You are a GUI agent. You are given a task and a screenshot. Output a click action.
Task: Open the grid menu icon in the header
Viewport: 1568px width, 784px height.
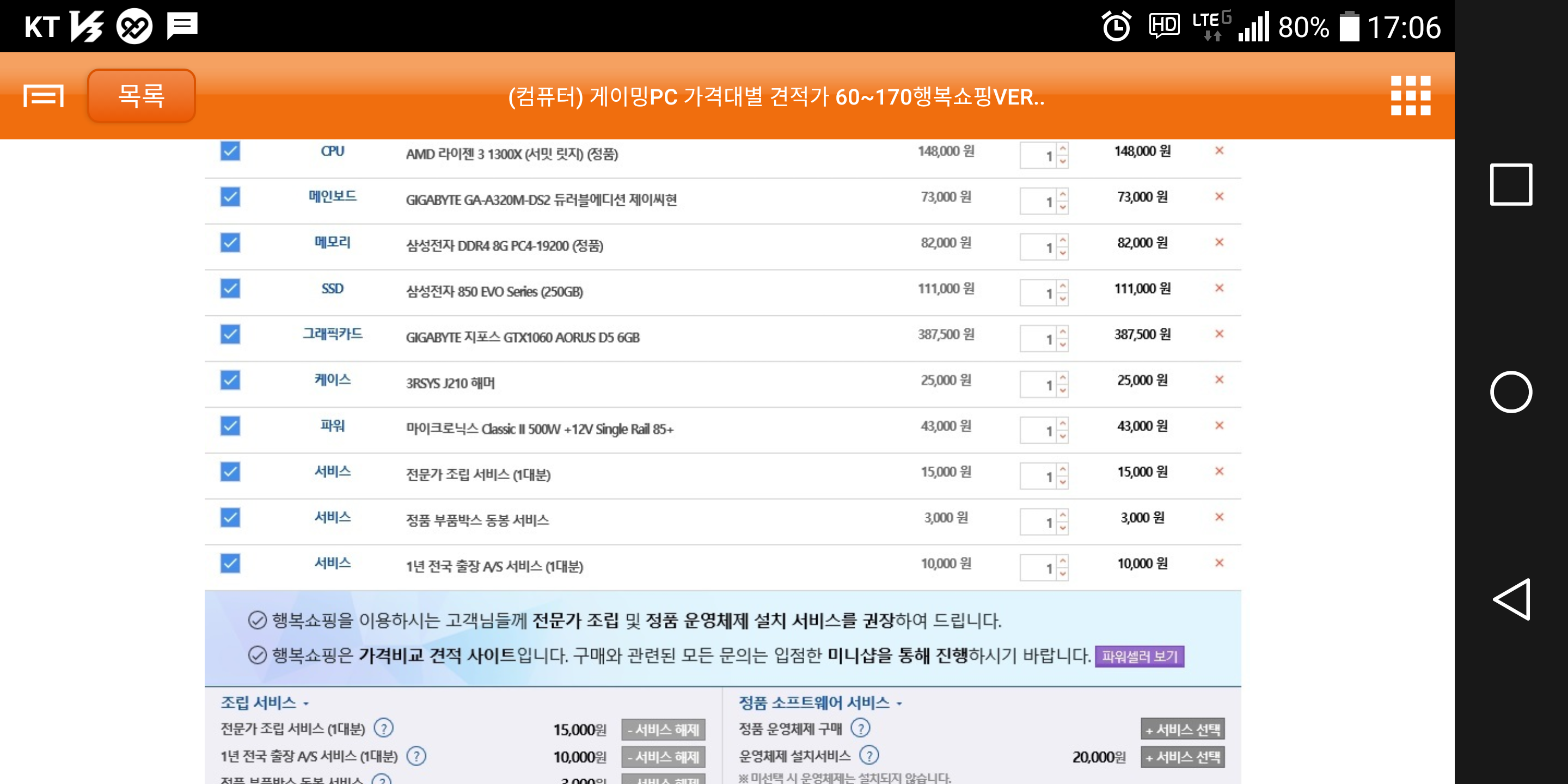(1410, 96)
